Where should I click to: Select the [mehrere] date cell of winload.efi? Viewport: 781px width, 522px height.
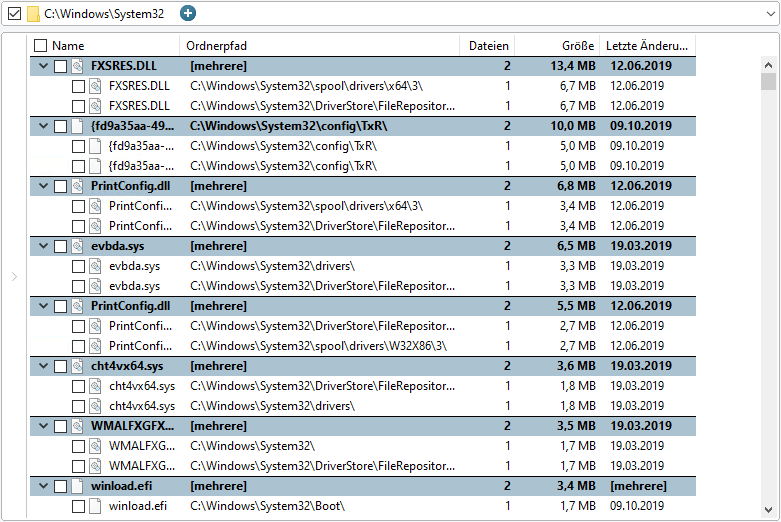click(x=638, y=486)
